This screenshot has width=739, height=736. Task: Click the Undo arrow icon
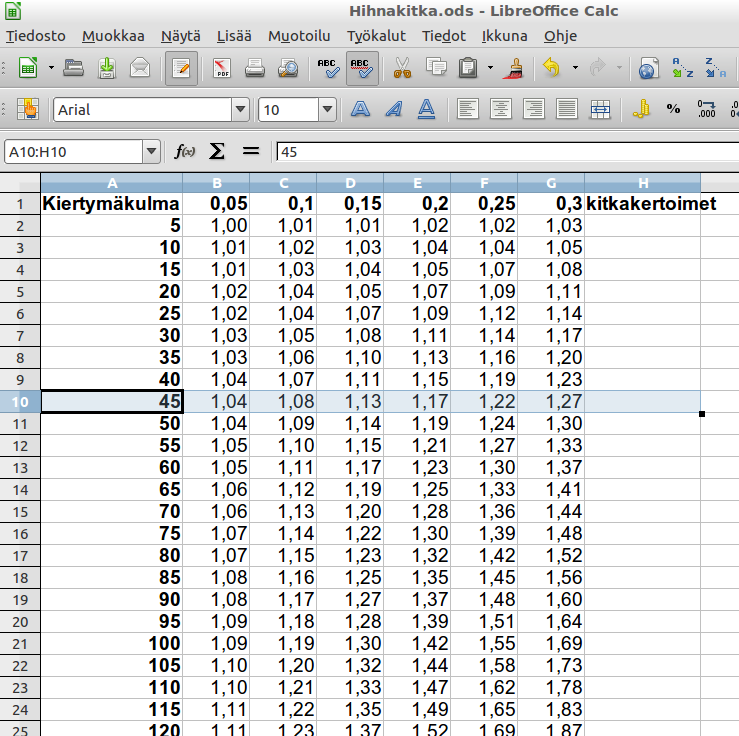551,67
